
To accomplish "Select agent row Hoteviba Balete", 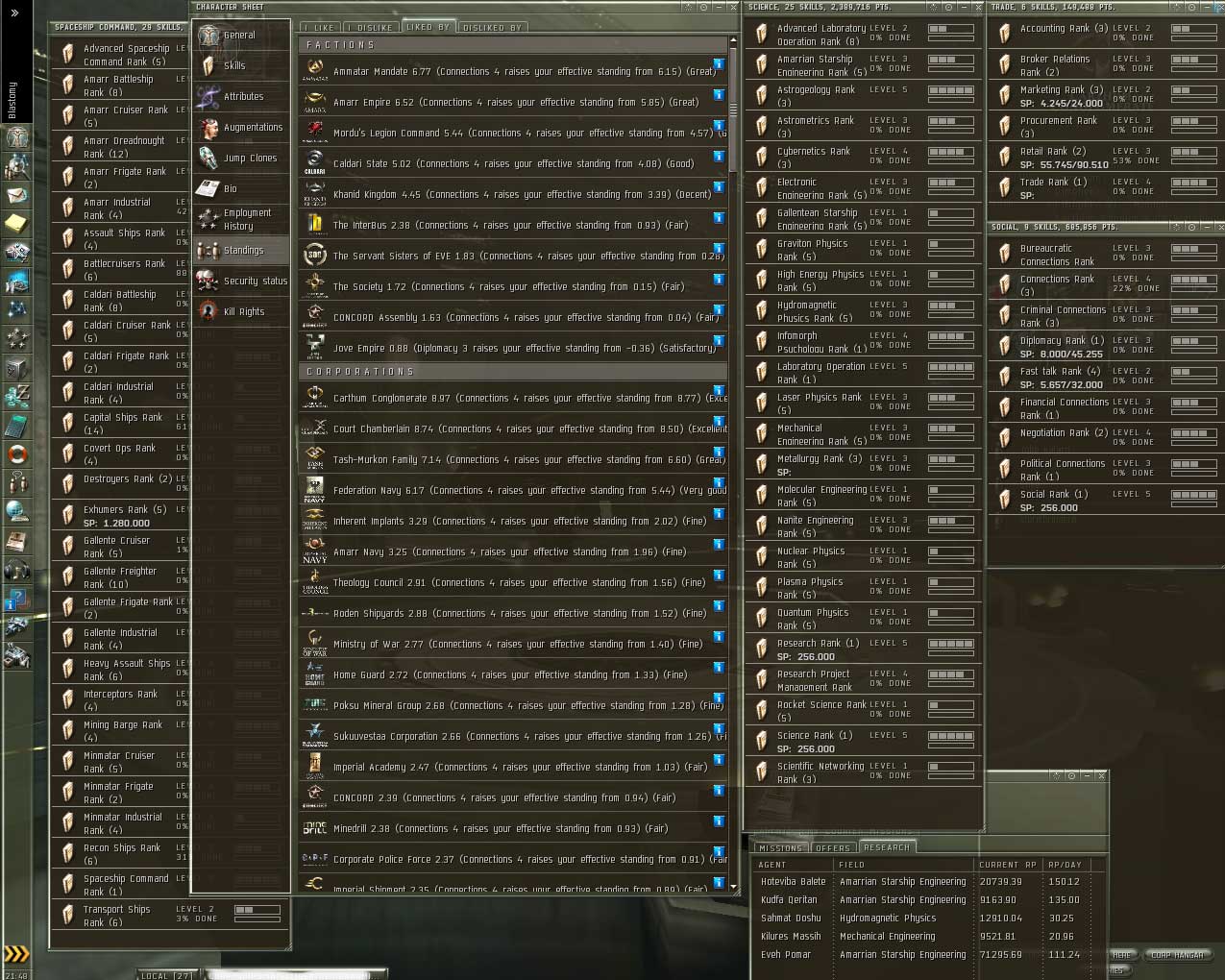I will click(x=930, y=881).
